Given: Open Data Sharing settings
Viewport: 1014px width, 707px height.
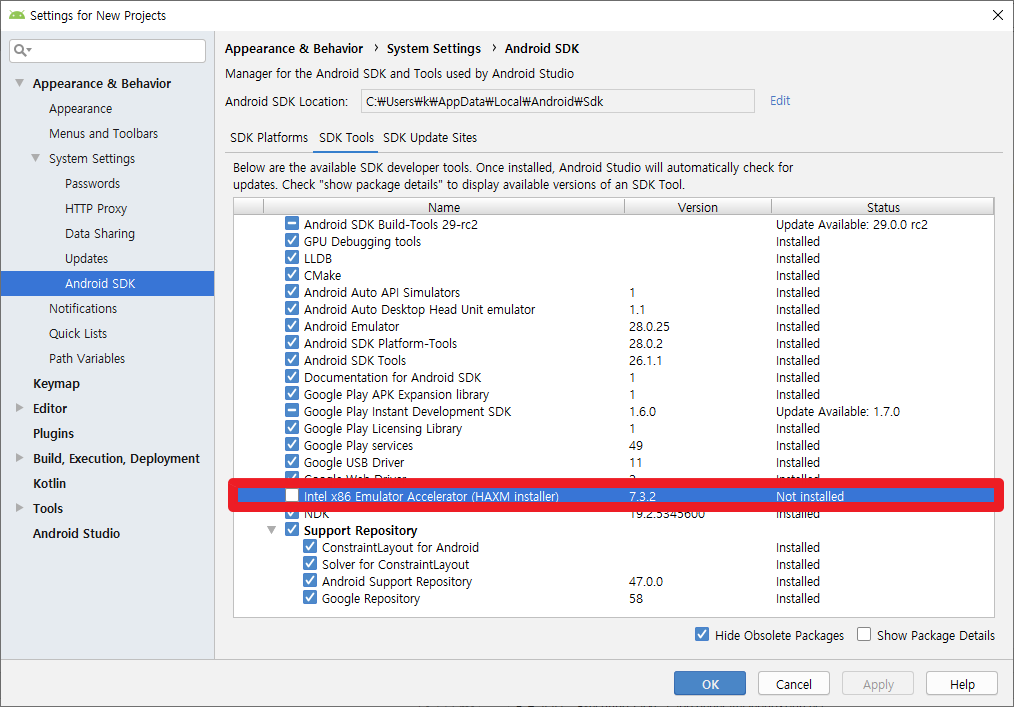Looking at the screenshot, I should point(100,234).
